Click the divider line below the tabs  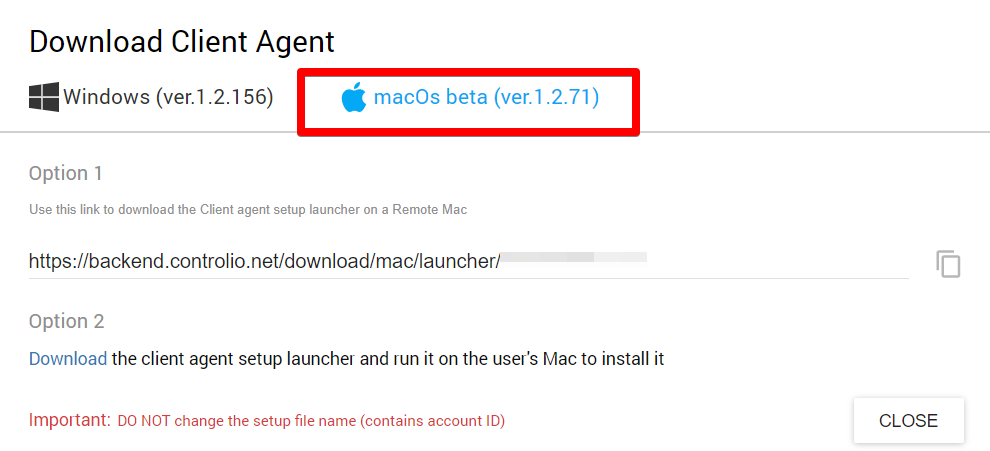point(800,132)
